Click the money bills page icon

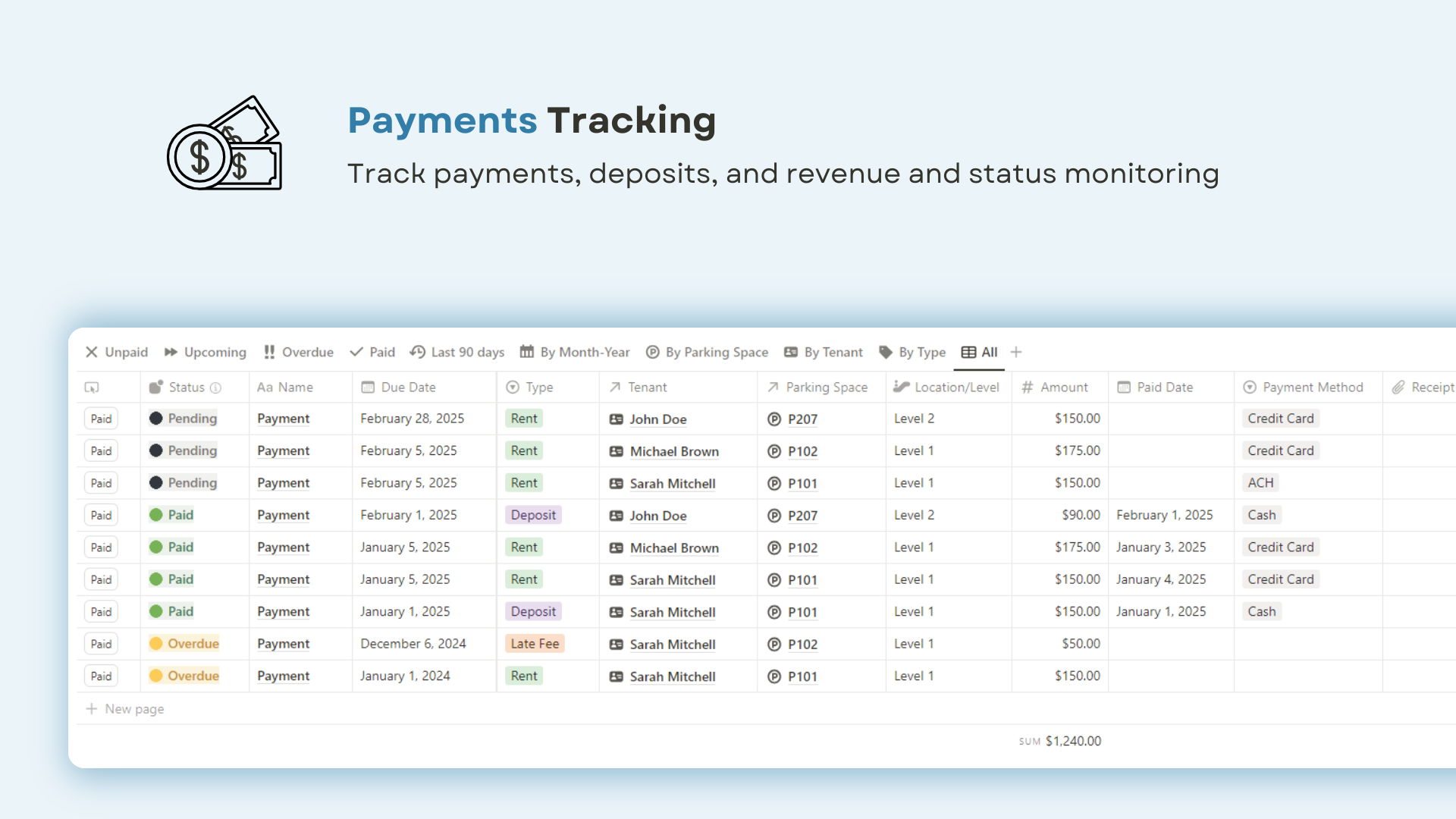pos(224,144)
